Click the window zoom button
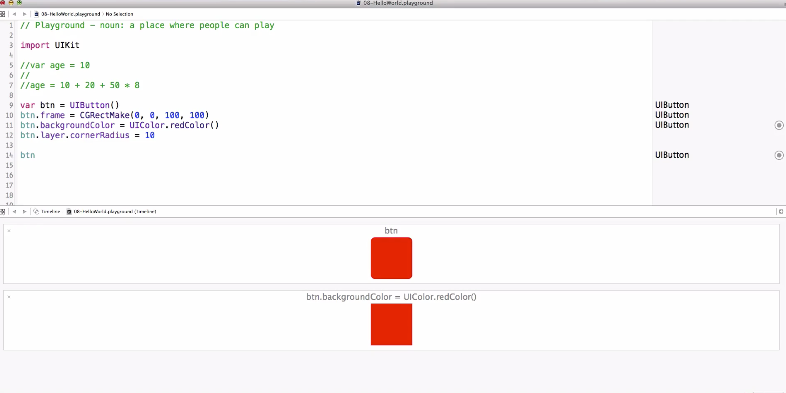Screen dimensions: 786x393 coord(20,3)
